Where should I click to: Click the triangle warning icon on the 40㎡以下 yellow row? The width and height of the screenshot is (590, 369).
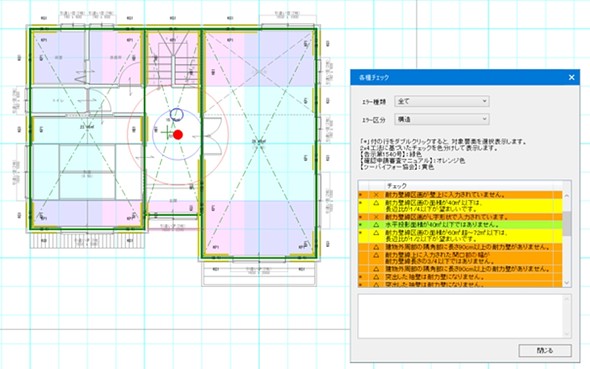click(376, 203)
